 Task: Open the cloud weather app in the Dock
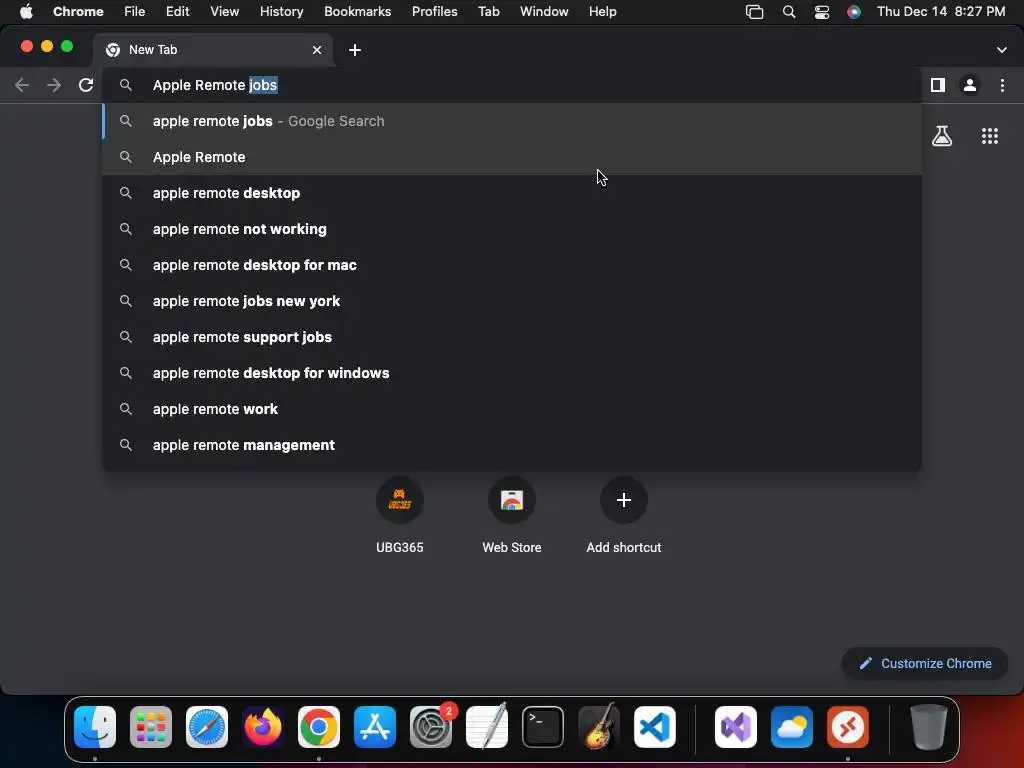(792, 727)
